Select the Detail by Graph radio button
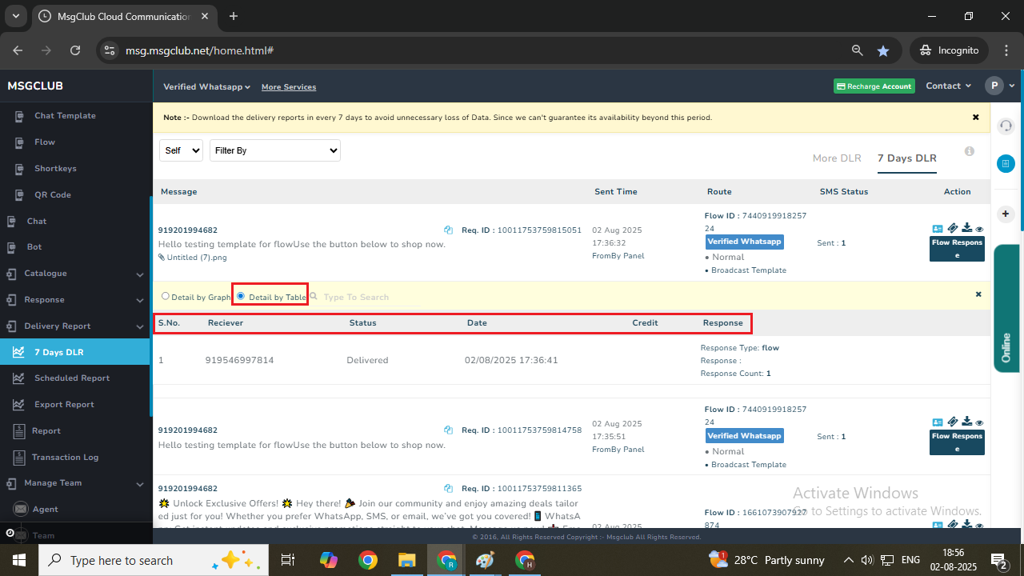The height and width of the screenshot is (576, 1024). pos(165,296)
